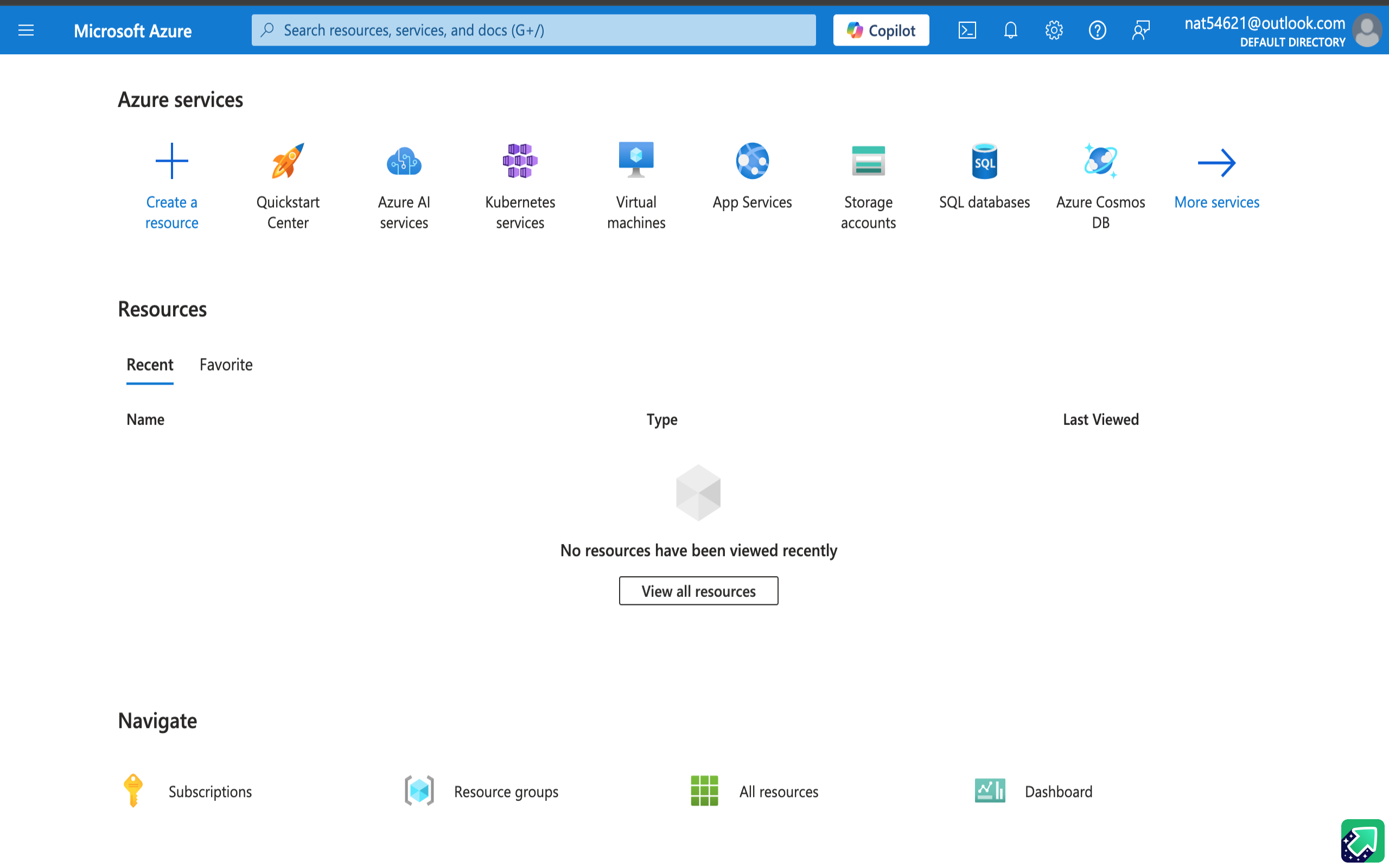Click the View all resources button
Image resolution: width=1389 pixels, height=868 pixels.
[698, 591]
